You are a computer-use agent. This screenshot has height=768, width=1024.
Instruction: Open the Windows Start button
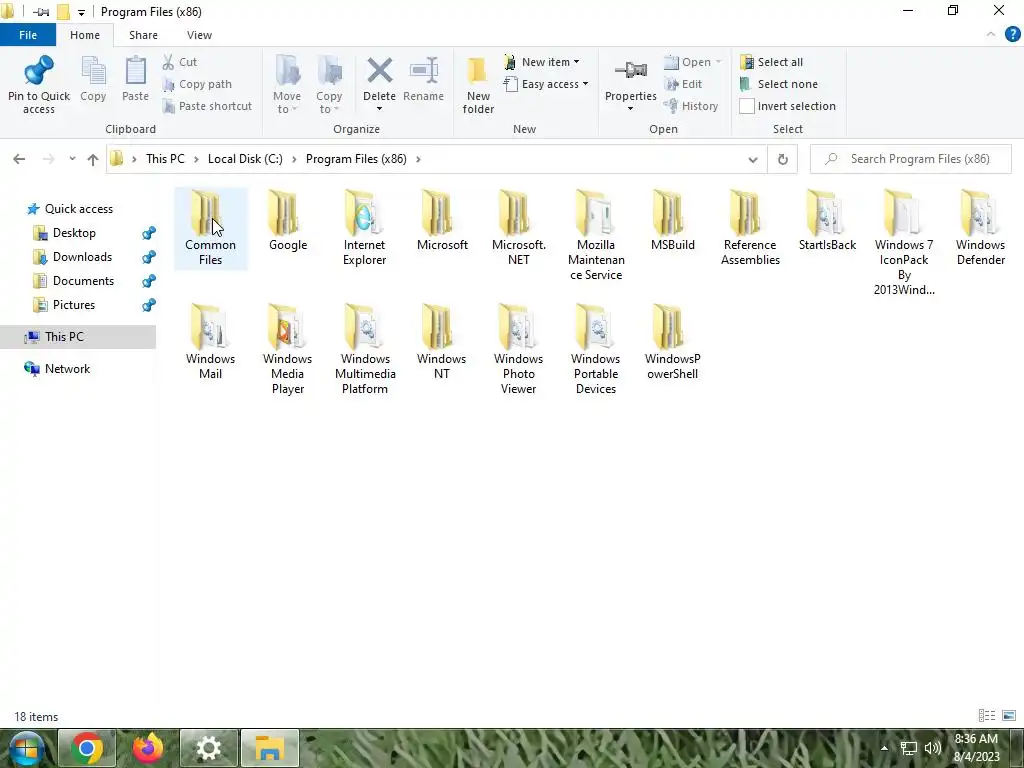tap(26, 748)
